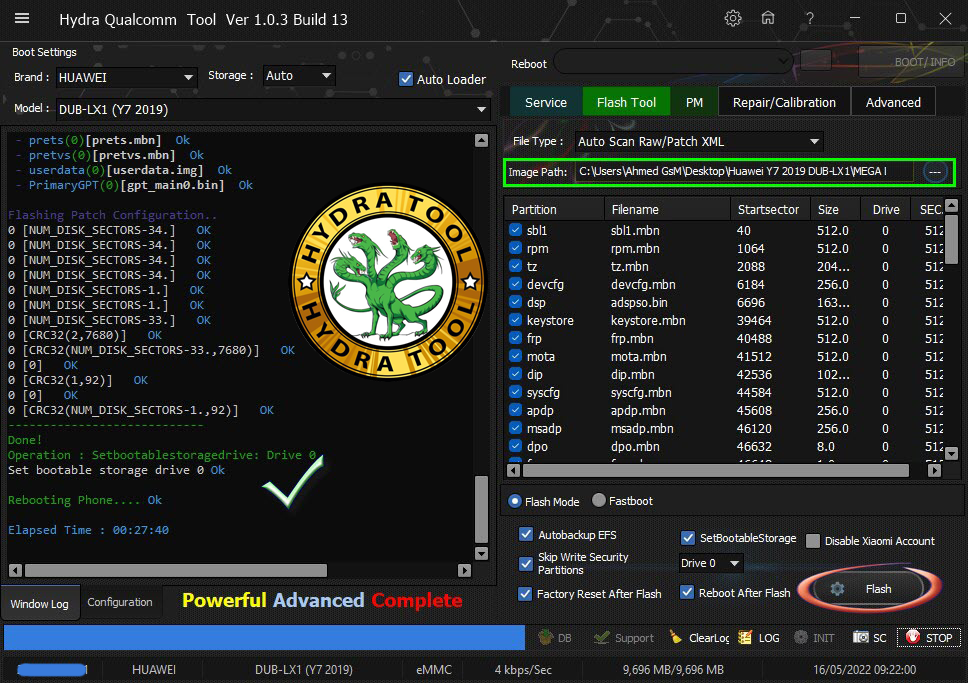The image size is (968, 683).
Task: Open the File Type dropdown
Action: pos(699,141)
